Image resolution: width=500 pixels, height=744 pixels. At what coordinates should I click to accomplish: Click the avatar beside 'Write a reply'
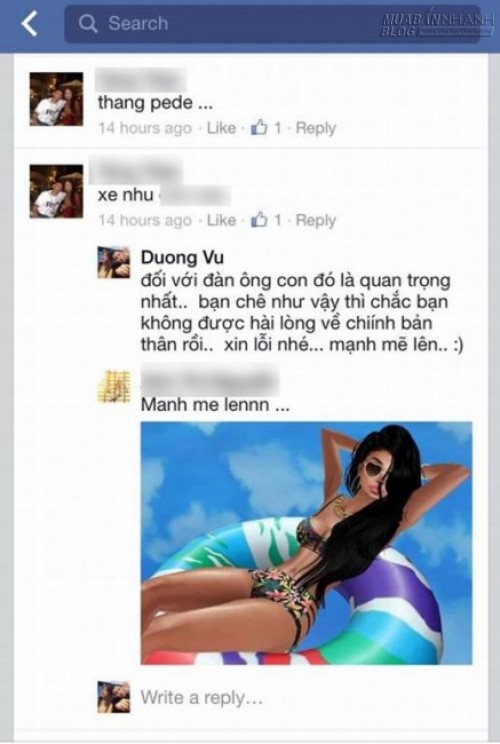[114, 697]
